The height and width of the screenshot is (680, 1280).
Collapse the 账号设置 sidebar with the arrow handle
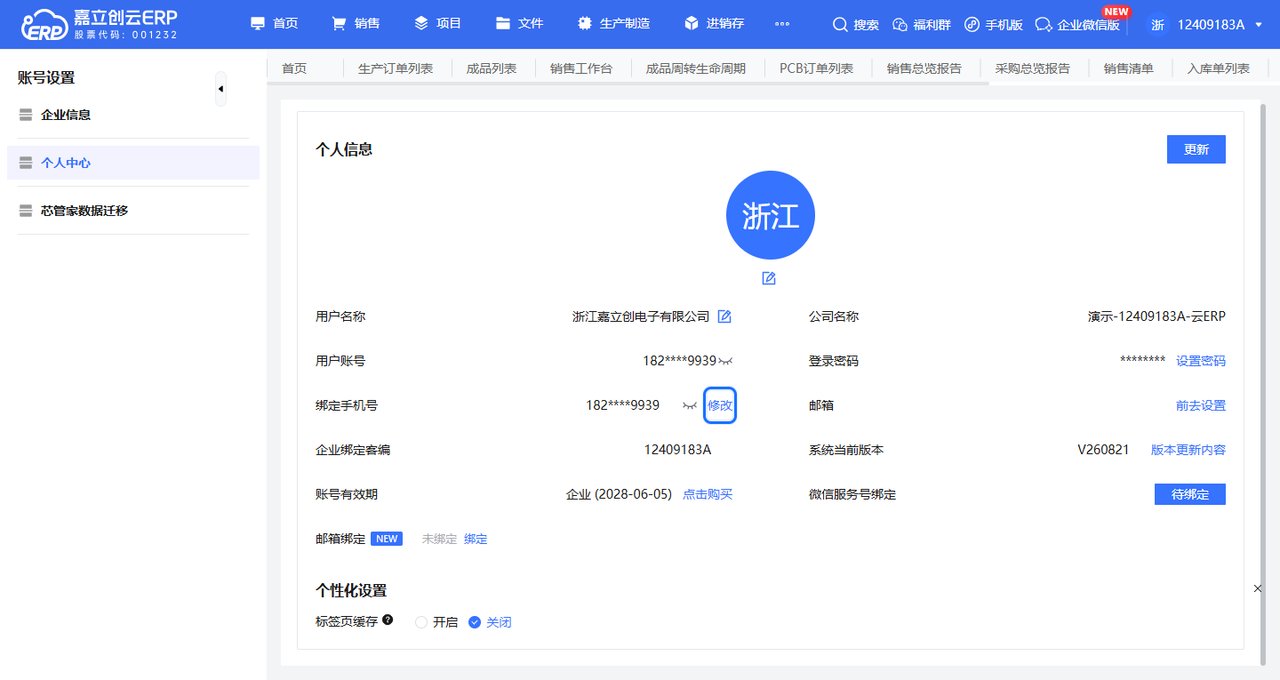tap(221, 90)
